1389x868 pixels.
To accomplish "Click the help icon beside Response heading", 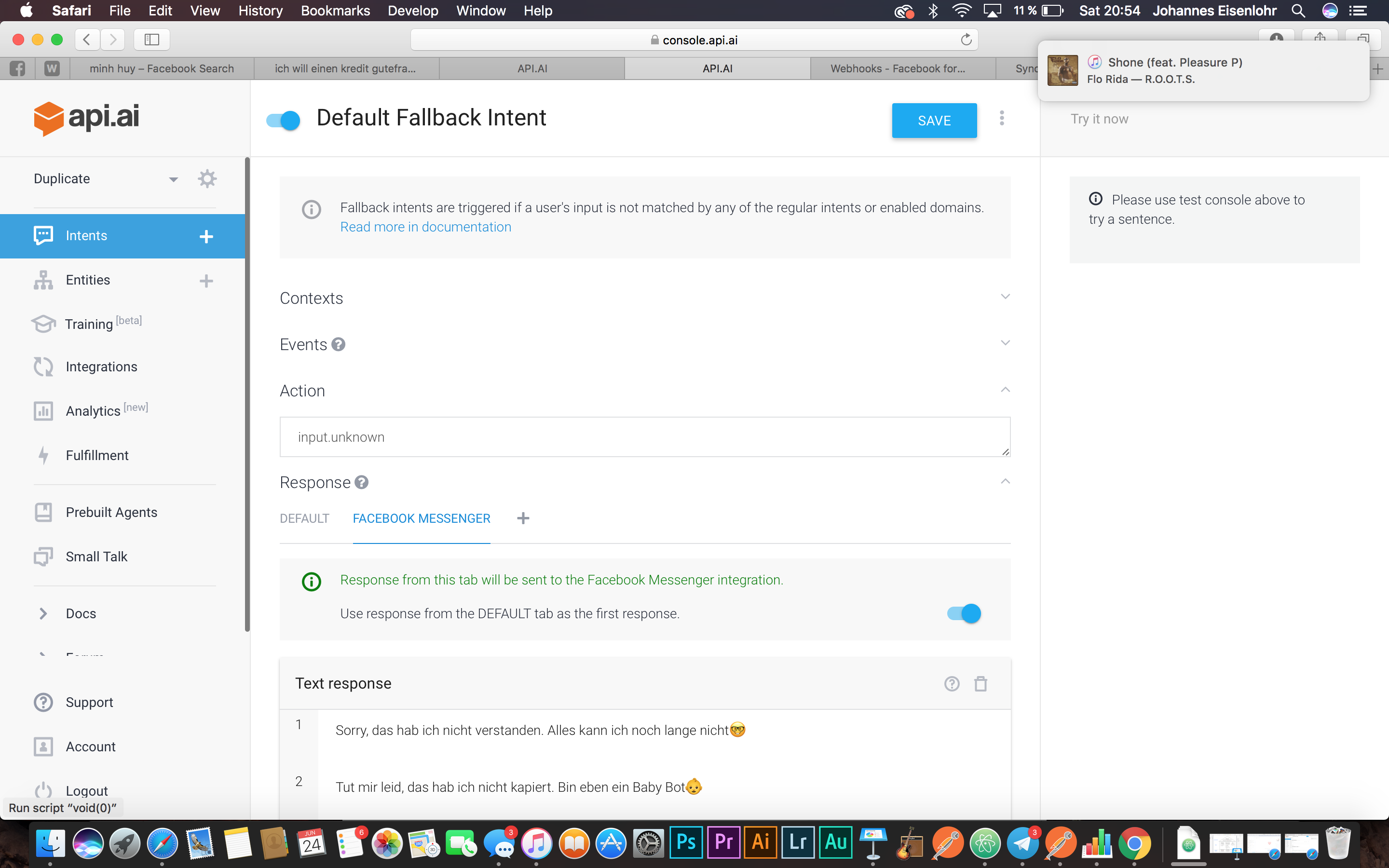I will click(362, 482).
